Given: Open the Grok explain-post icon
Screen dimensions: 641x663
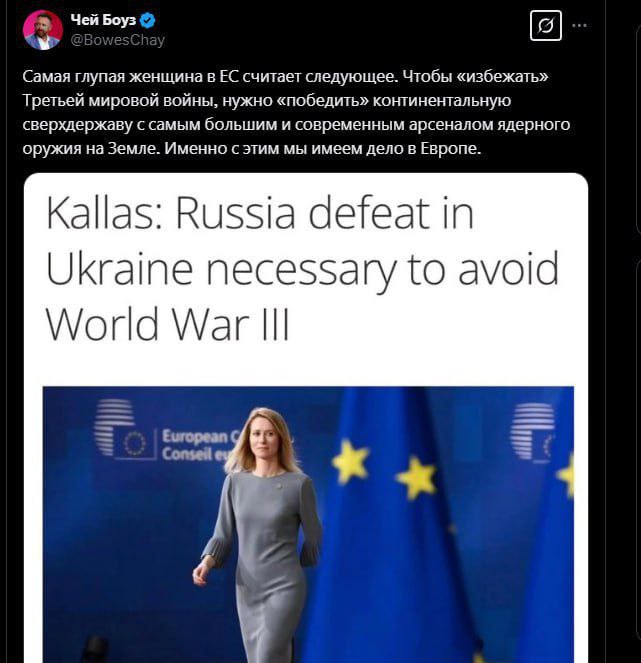Looking at the screenshot, I should pyautogui.click(x=545, y=26).
